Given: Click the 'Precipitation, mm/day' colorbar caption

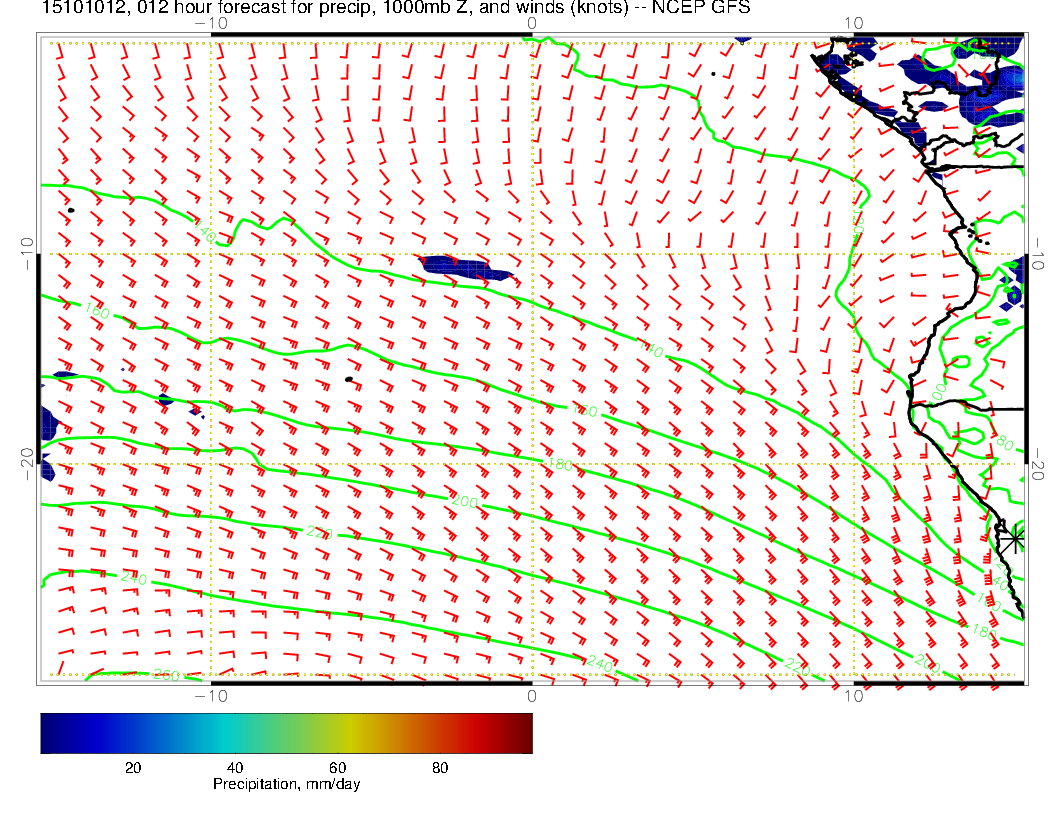Looking at the screenshot, I should (286, 785).
